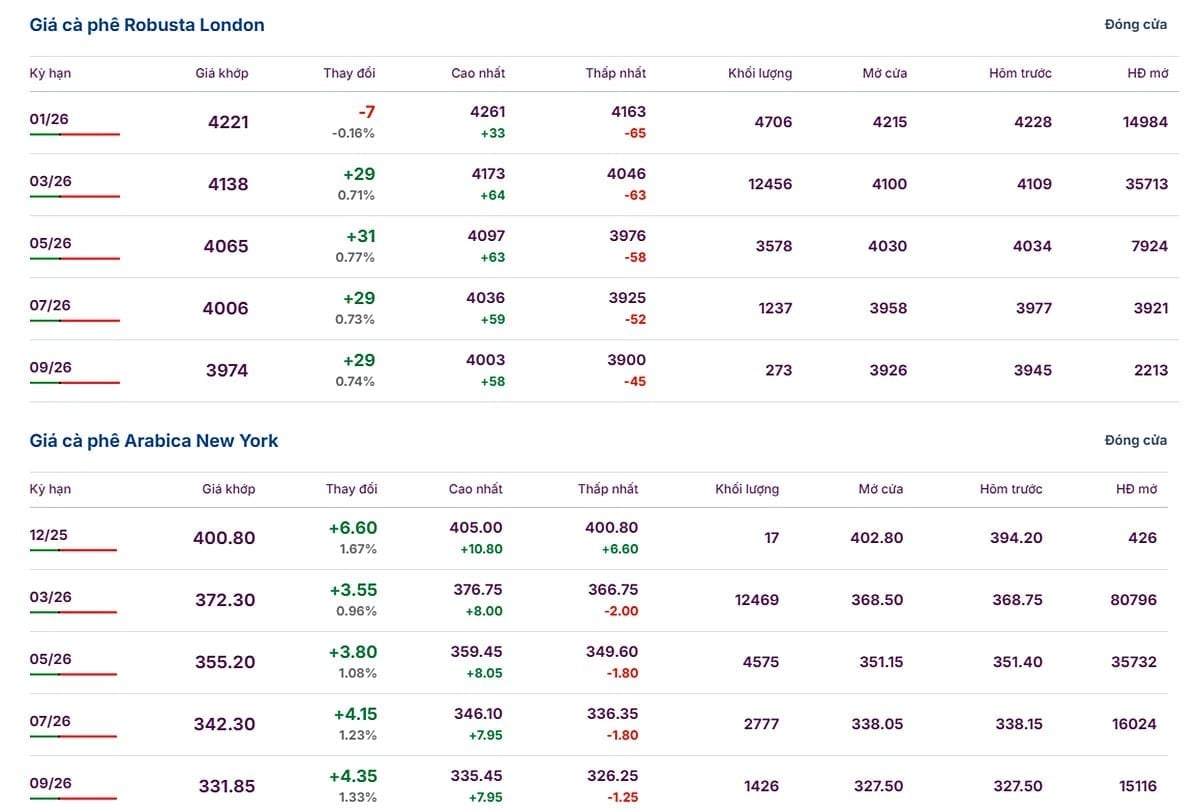Open the Robusta 05/26 contract priced 4065
1200x811 pixels.
pyautogui.click(x=50, y=243)
